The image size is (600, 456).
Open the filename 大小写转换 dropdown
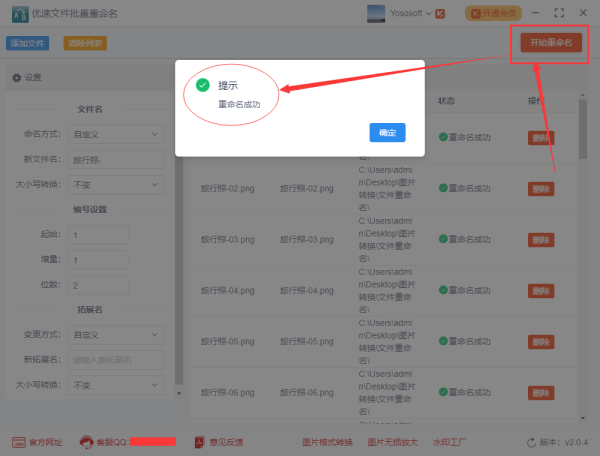116,185
